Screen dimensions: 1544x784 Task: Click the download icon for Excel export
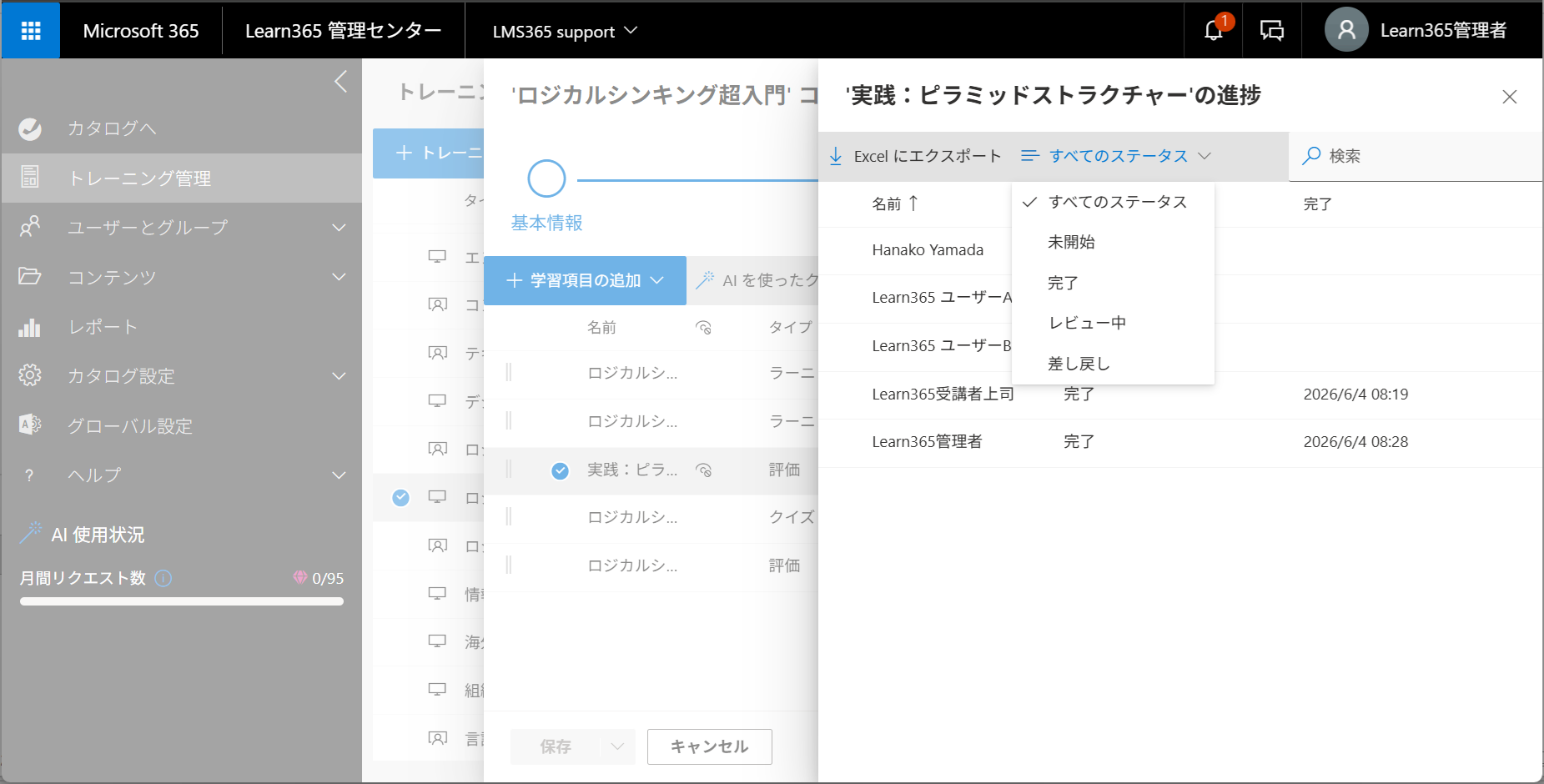pyautogui.click(x=836, y=156)
